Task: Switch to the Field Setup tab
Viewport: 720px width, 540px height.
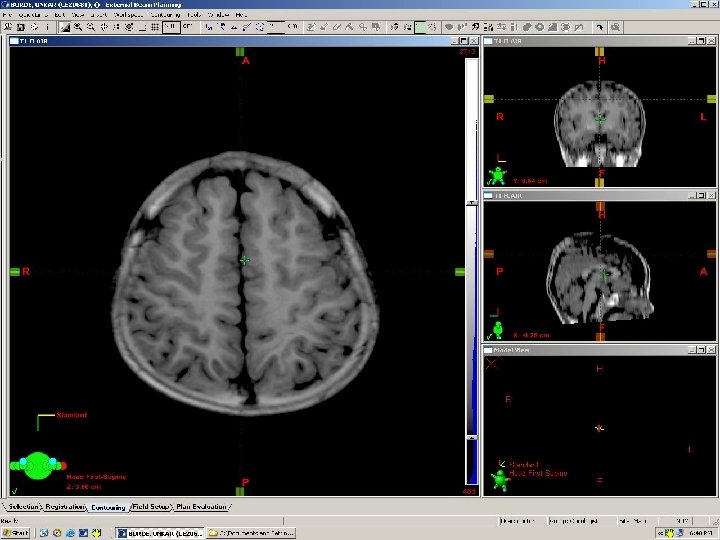Action: 151,506
